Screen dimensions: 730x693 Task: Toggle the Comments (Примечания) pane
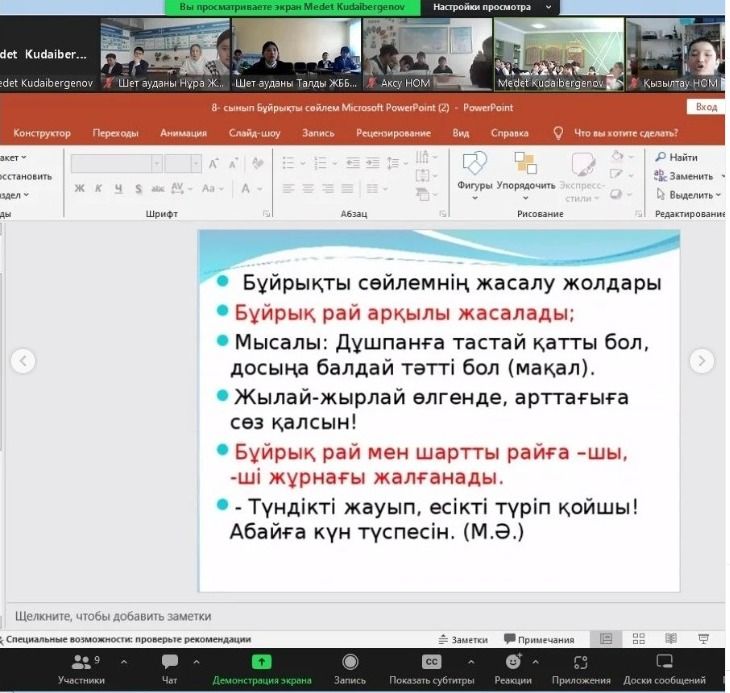pos(539,640)
